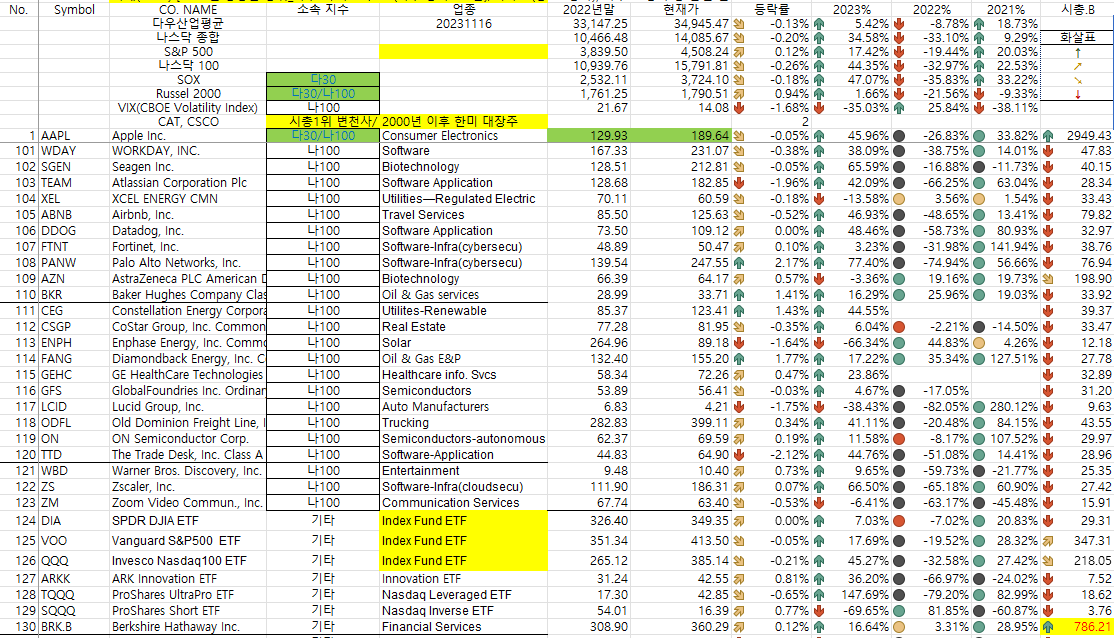Click red down arrow in XEL 2023% cell
Screen dimensions: 1114x638
(x=819, y=199)
